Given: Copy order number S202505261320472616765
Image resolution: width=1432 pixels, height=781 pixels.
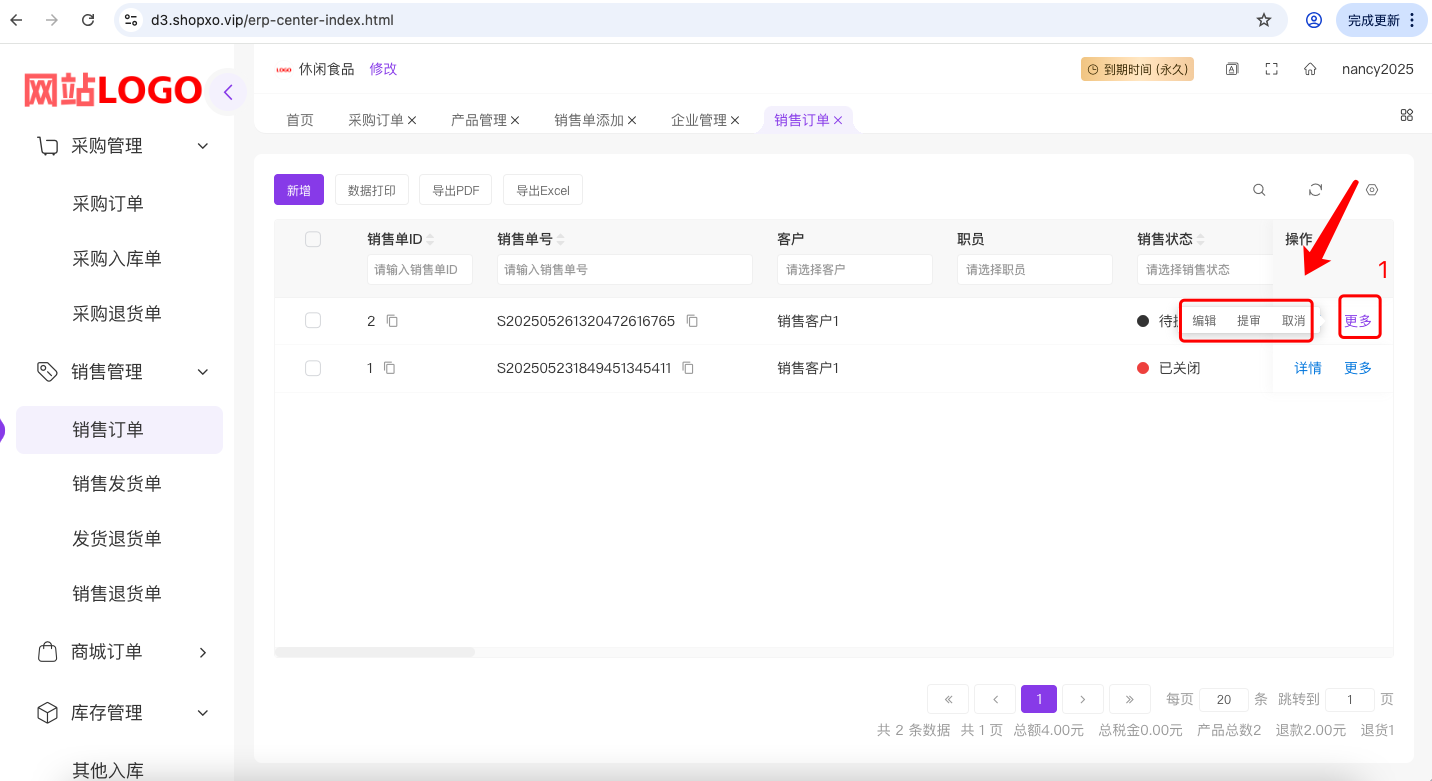Looking at the screenshot, I should pyautogui.click(x=692, y=321).
